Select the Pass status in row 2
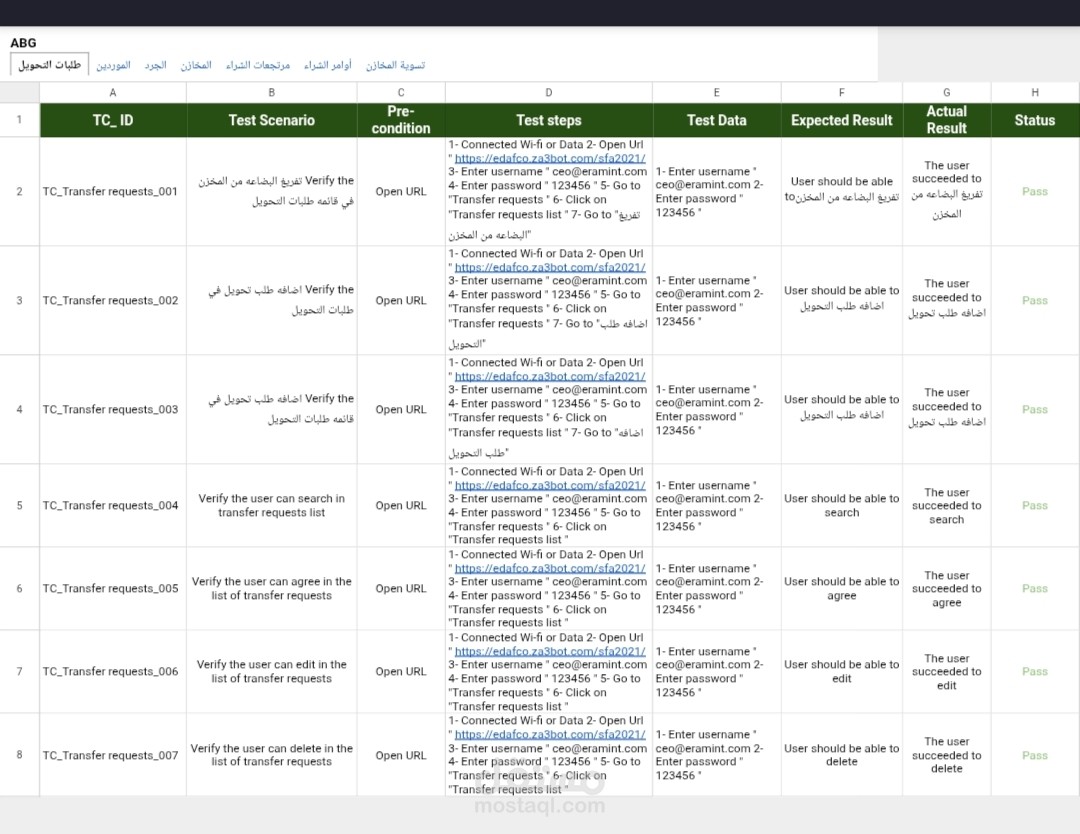1080x834 pixels. (1035, 191)
